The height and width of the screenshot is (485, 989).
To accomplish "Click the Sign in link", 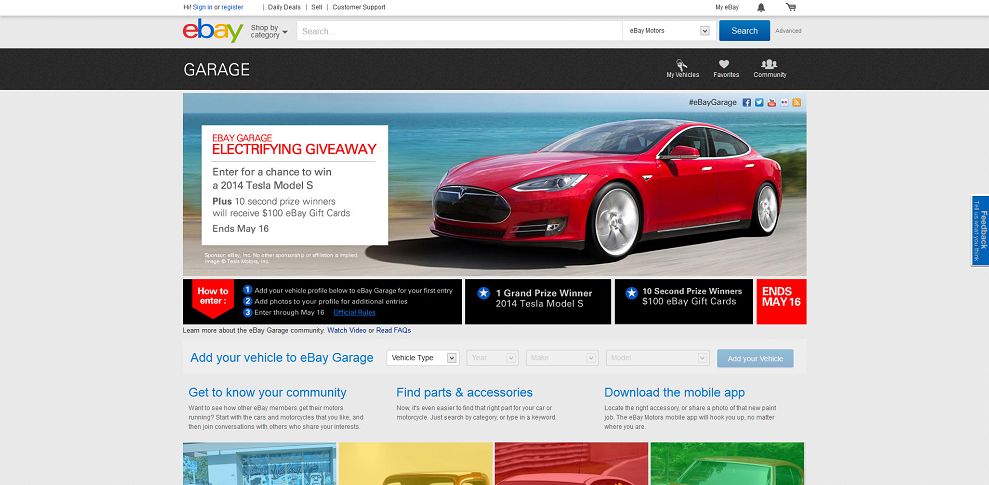I will pyautogui.click(x=202, y=8).
